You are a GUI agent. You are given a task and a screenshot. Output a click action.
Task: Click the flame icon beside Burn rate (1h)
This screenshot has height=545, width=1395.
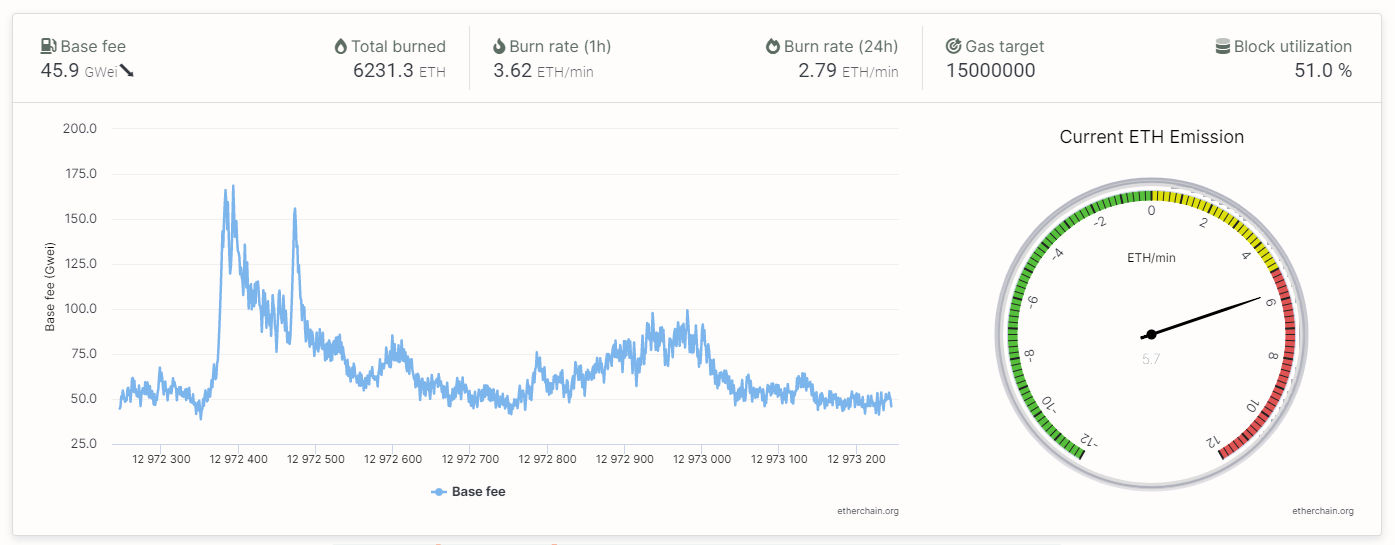(x=500, y=46)
